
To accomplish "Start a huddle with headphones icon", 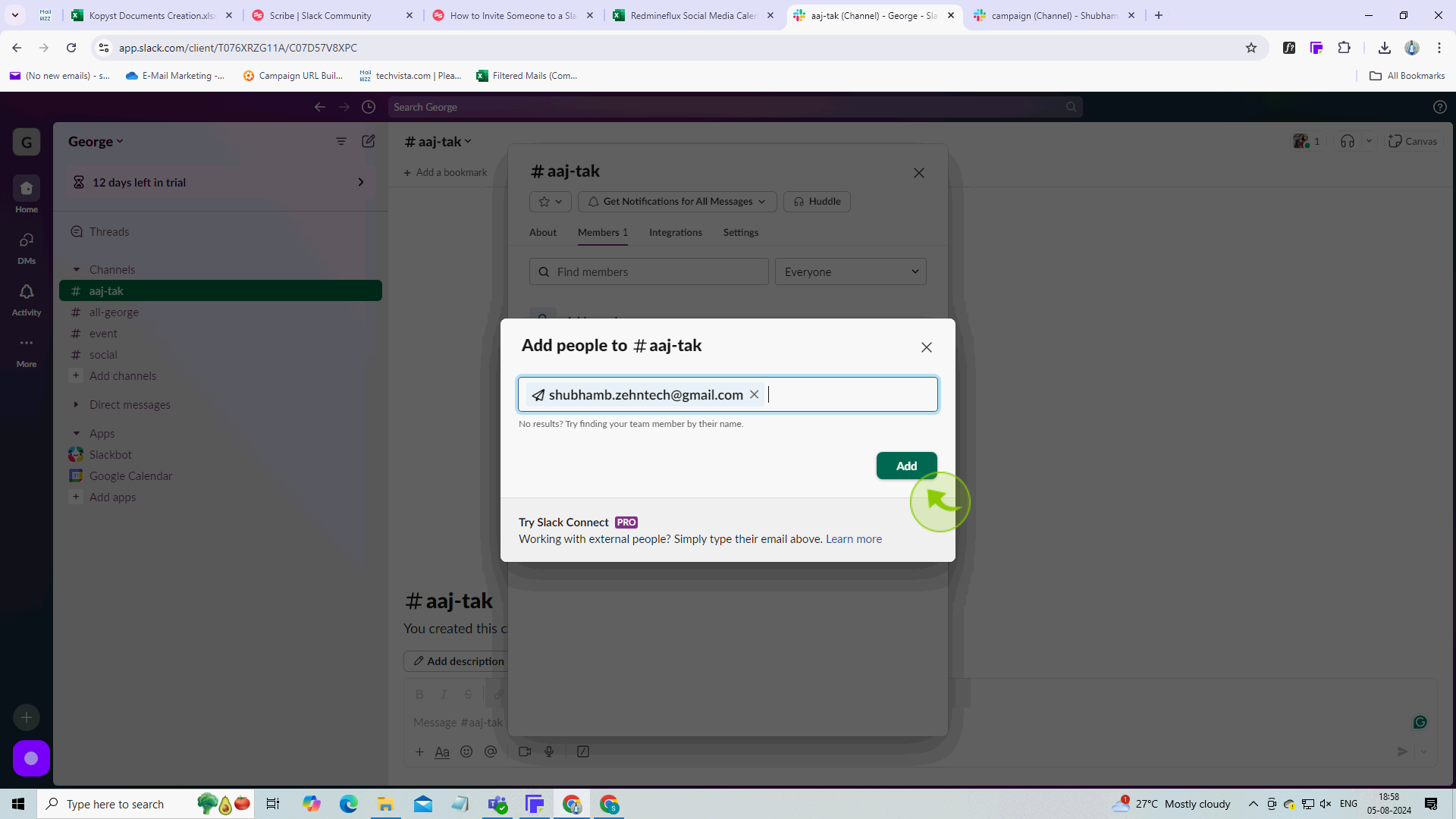I will tap(1348, 142).
